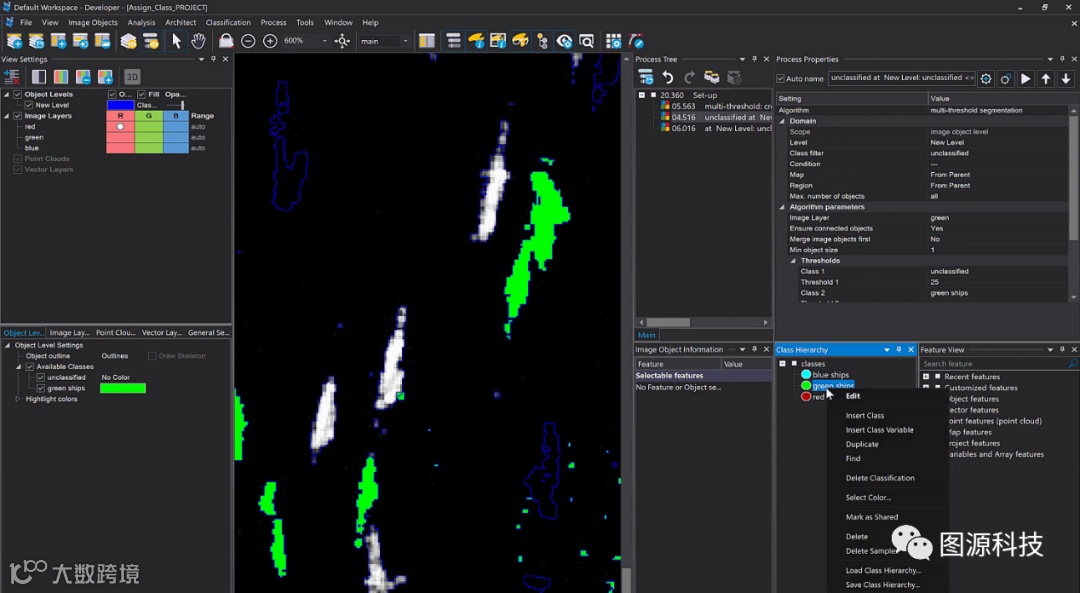
Task: Click the 3D view button
Action: click(132, 77)
